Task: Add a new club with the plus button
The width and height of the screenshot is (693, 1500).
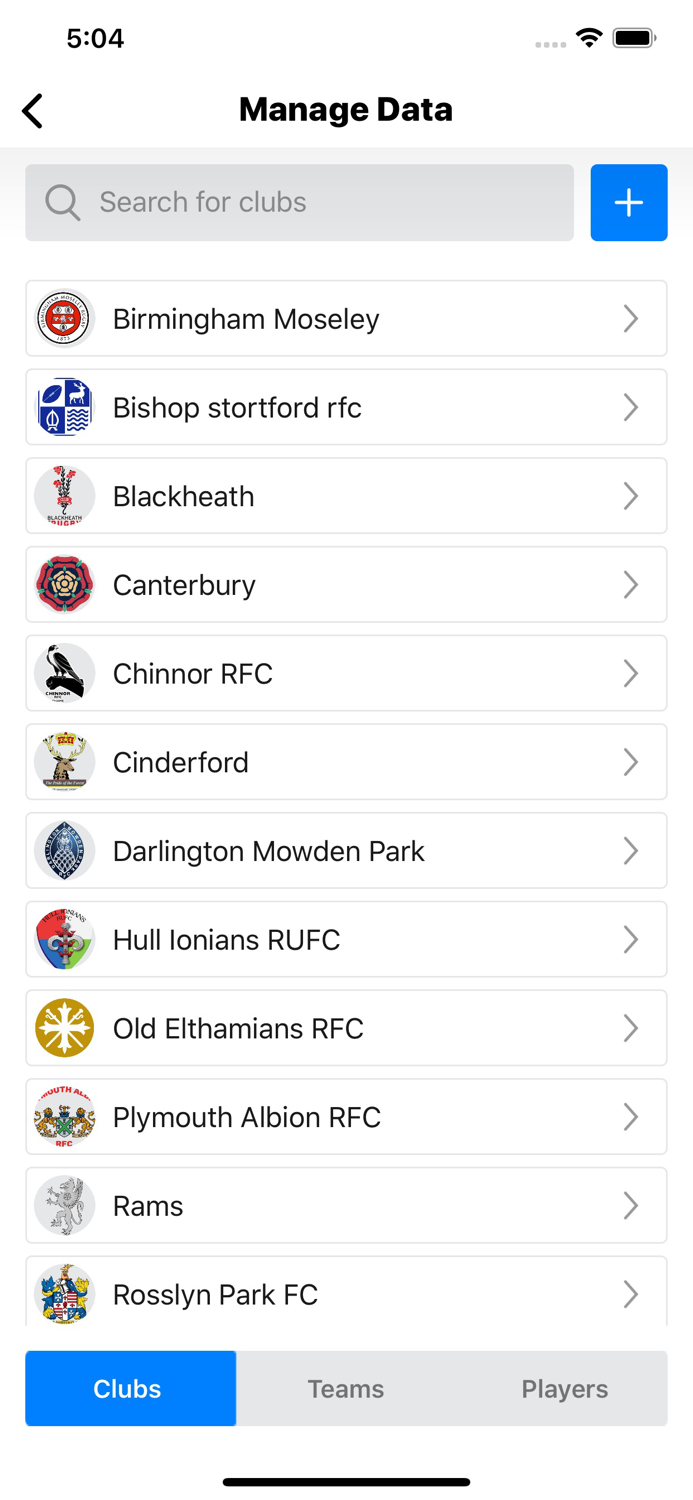Action: [628, 202]
